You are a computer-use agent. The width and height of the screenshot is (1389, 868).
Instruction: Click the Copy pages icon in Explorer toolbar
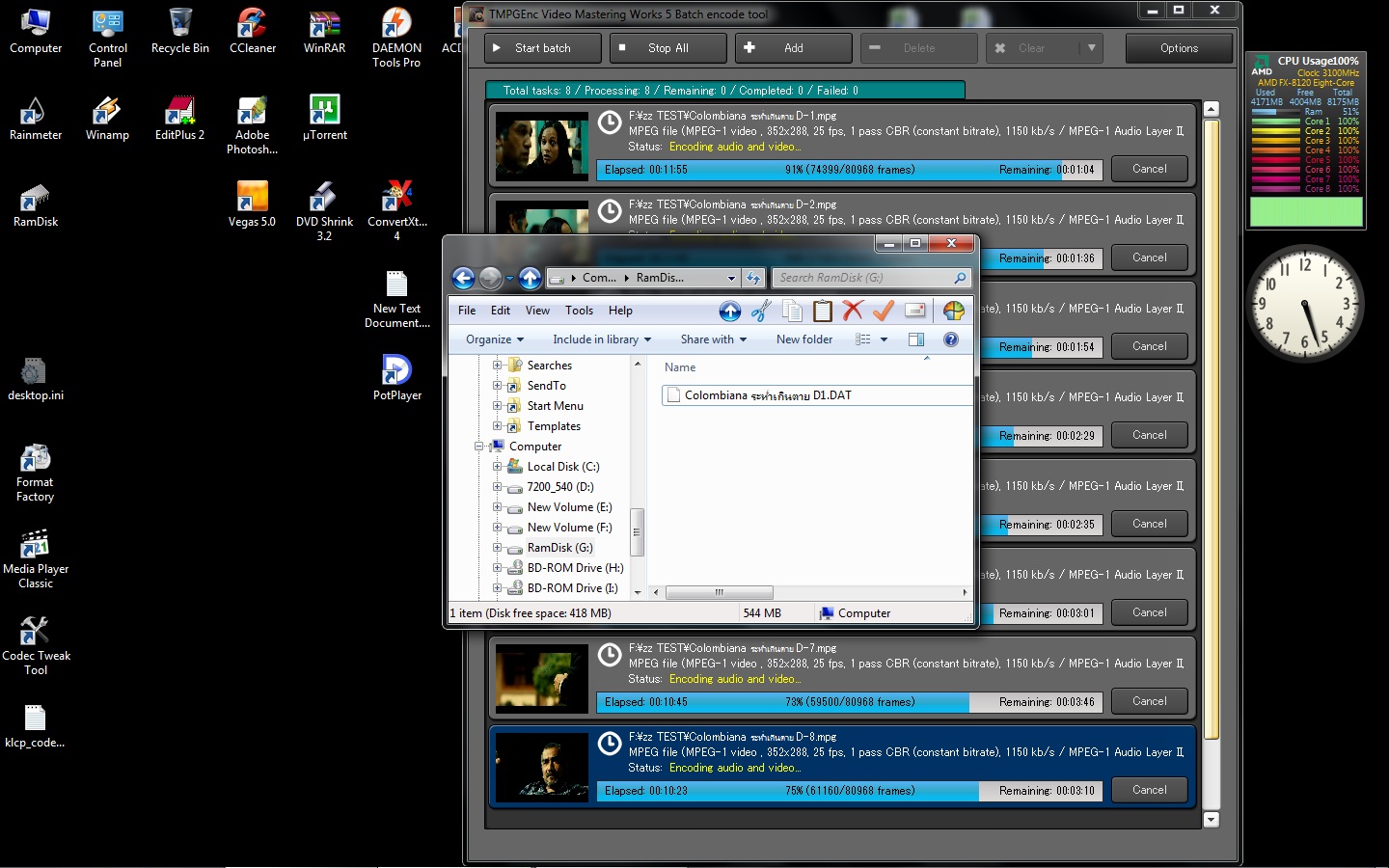point(792,311)
